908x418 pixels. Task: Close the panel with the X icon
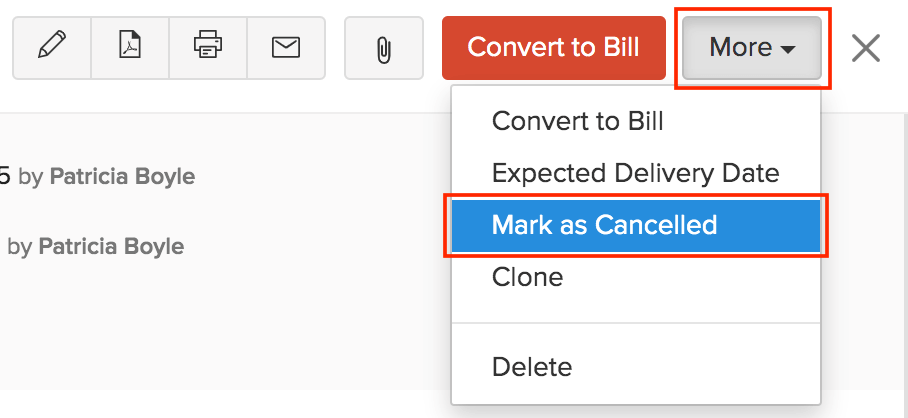click(x=866, y=48)
